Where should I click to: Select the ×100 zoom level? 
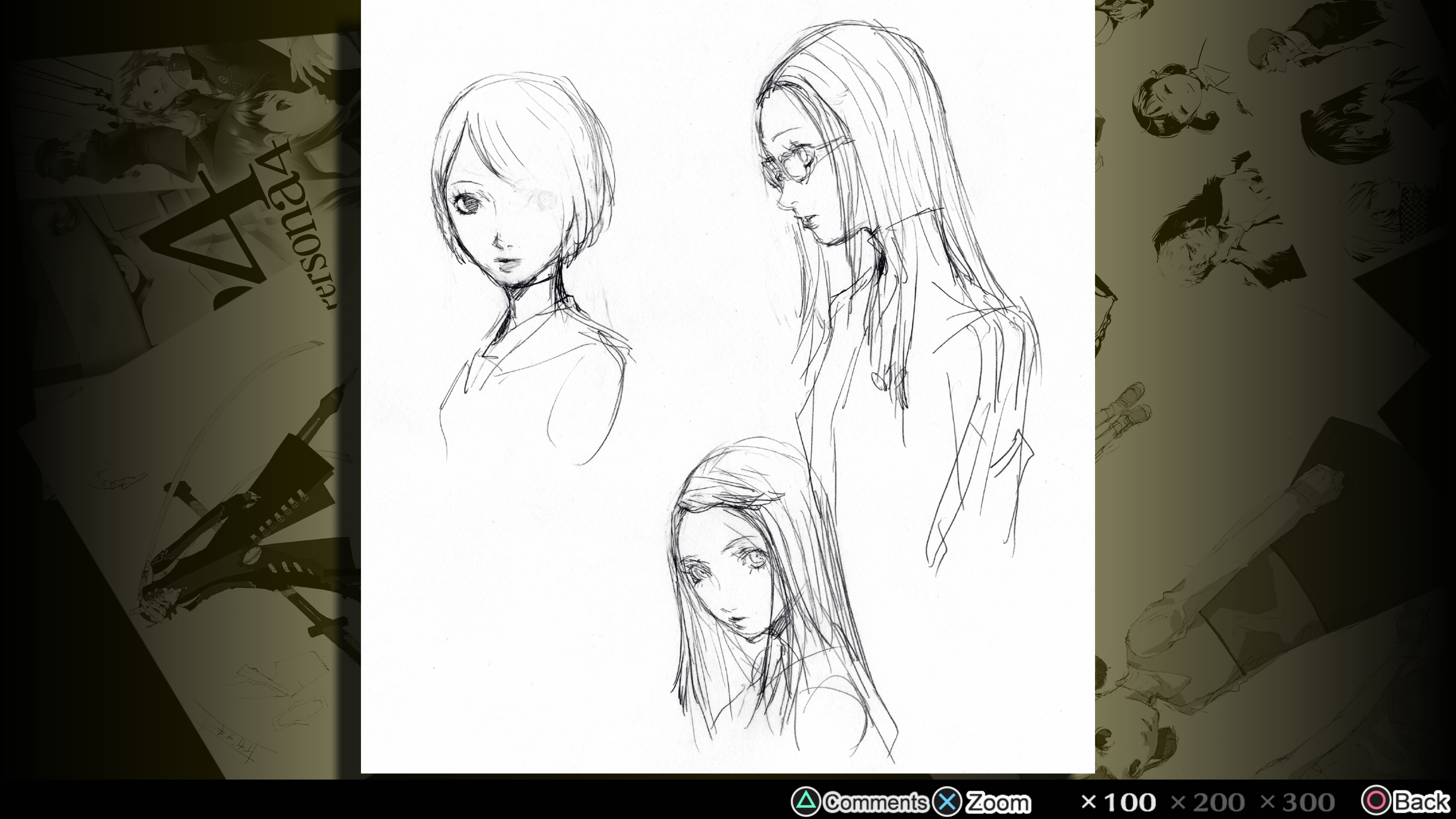click(x=1118, y=802)
